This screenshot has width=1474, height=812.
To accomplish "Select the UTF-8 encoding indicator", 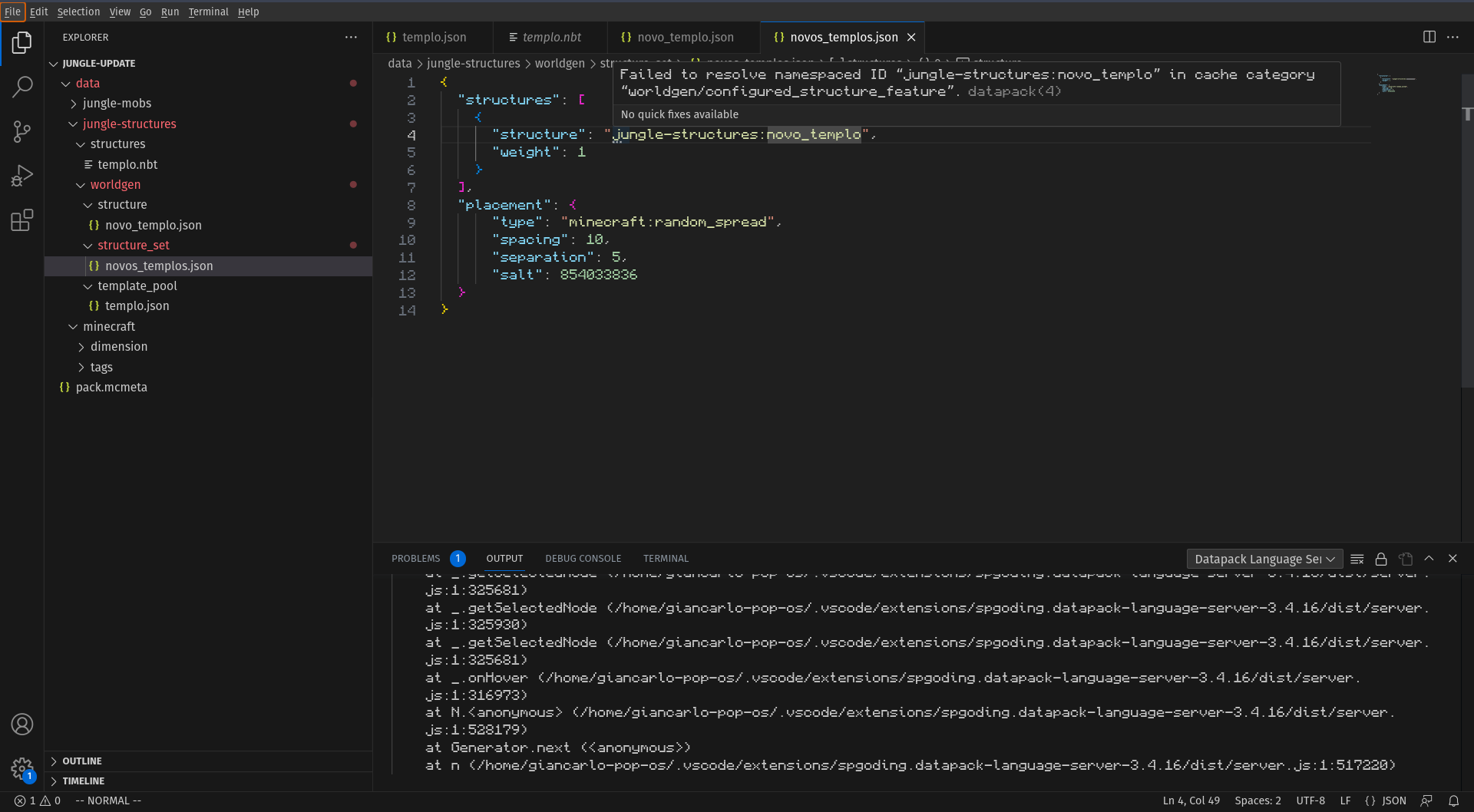I will pos(1310,800).
